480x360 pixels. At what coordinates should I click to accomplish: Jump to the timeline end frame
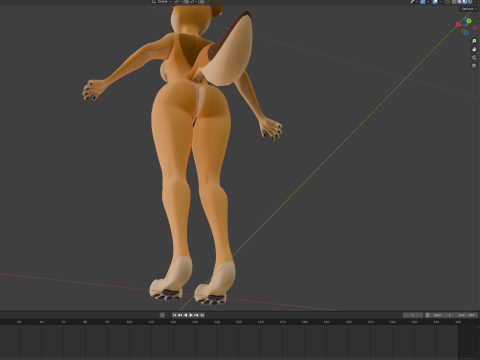pyautogui.click(x=202, y=315)
